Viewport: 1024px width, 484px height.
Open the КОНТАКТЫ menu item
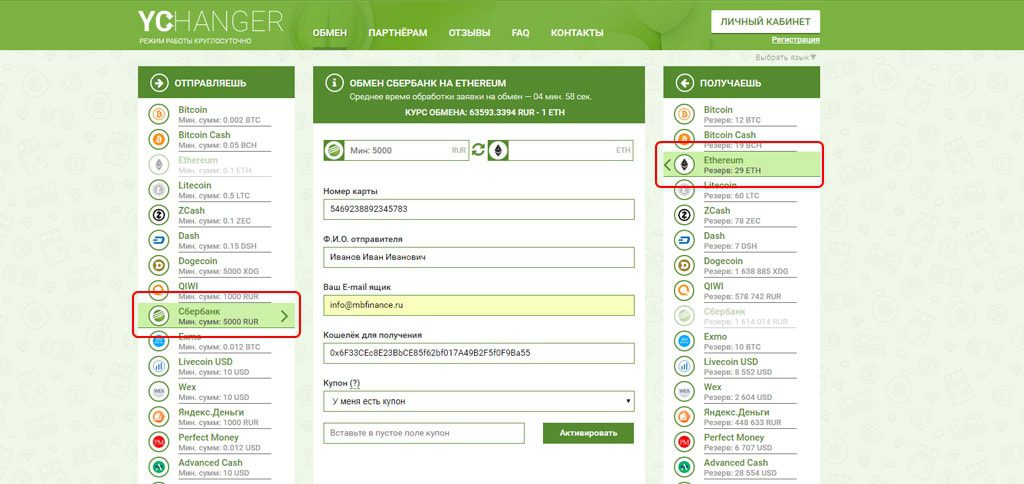(x=577, y=33)
